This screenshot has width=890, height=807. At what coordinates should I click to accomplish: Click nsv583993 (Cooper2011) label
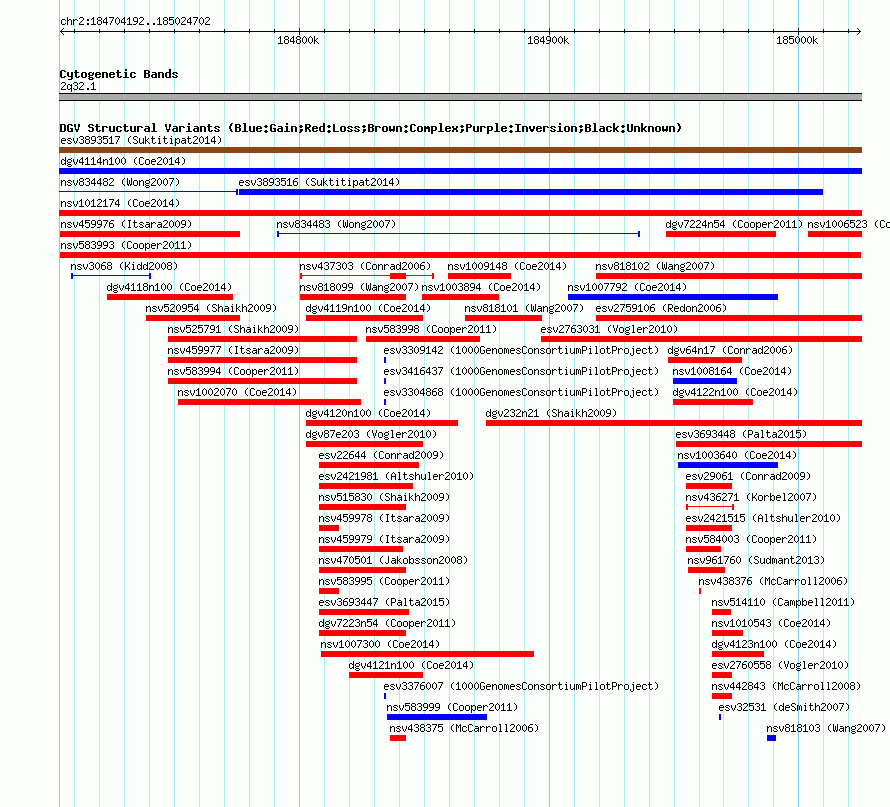[x=126, y=245]
